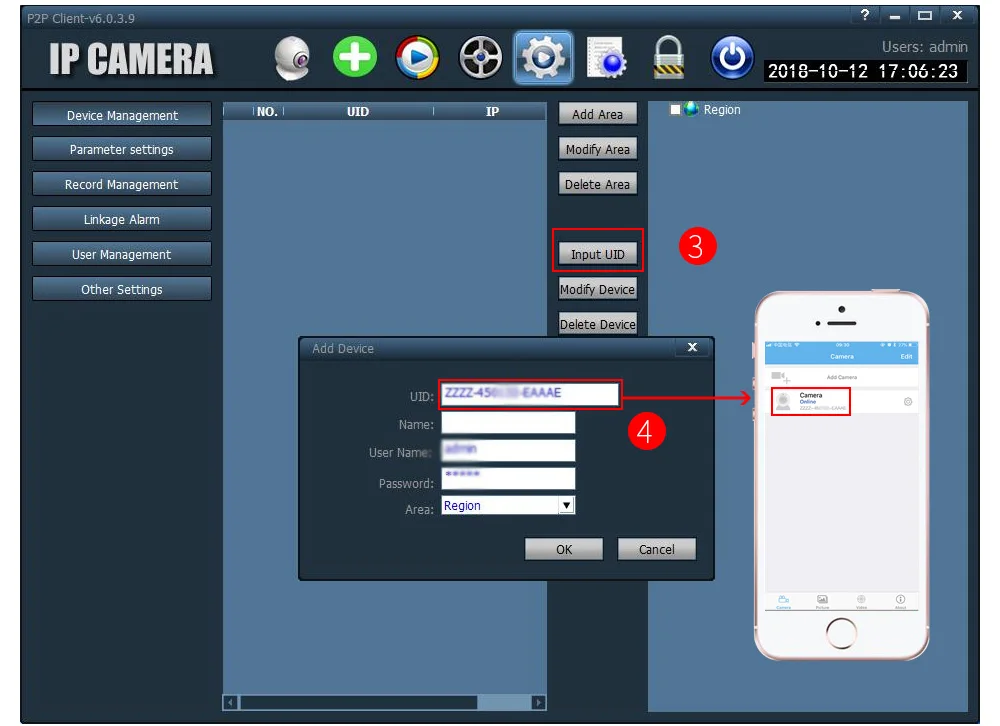Expand the Area dropdown arrow
The image size is (1000, 726).
[566, 505]
